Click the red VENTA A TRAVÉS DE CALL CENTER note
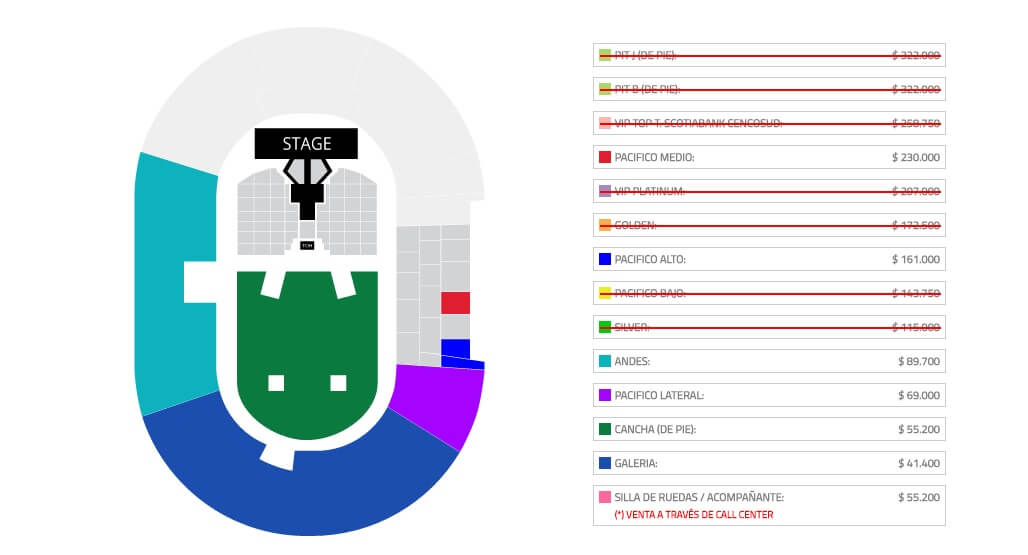This screenshot has height=555, width=1028. 693,515
